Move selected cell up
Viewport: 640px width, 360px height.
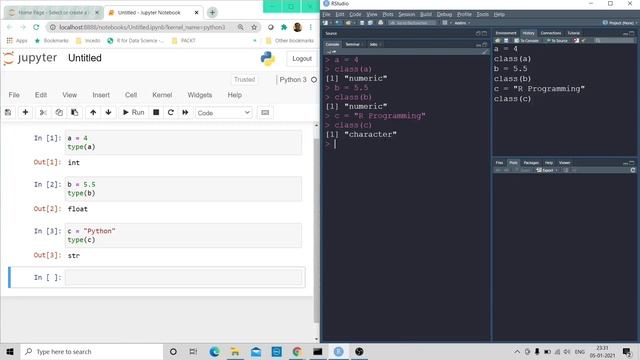point(93,112)
